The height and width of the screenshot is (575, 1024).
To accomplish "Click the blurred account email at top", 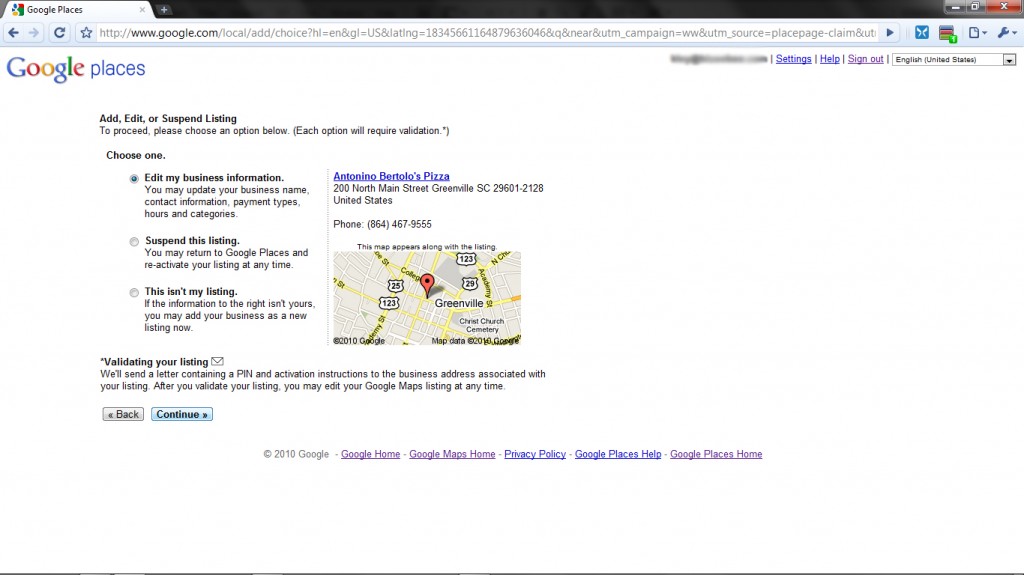I will [x=718, y=59].
